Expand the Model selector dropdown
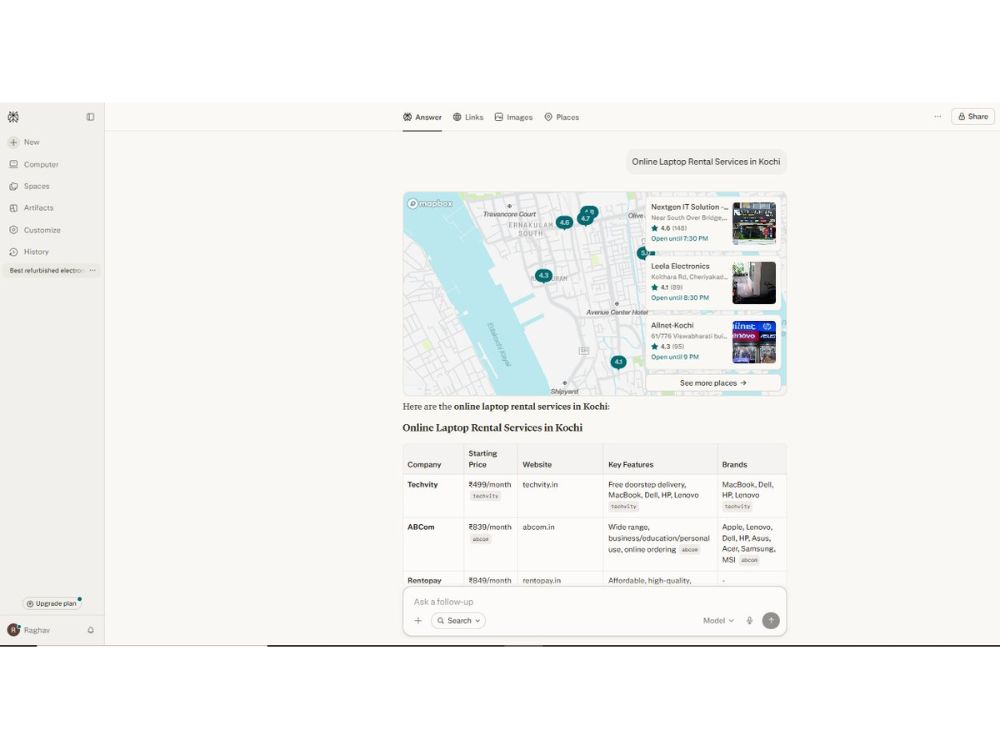Image resolution: width=1000 pixels, height=750 pixels. 718,621
